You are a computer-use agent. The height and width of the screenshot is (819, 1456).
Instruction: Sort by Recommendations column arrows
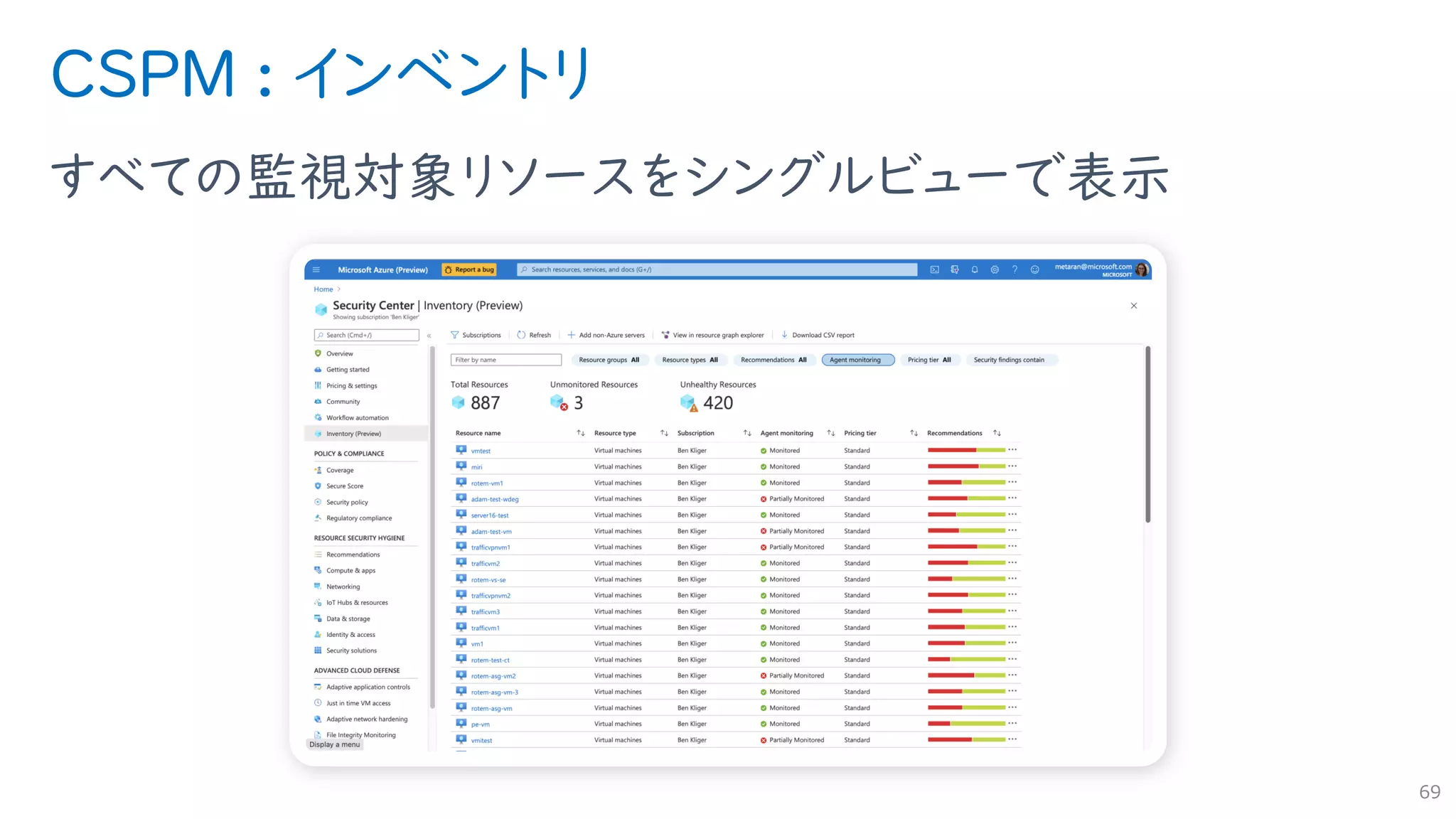pos(997,433)
